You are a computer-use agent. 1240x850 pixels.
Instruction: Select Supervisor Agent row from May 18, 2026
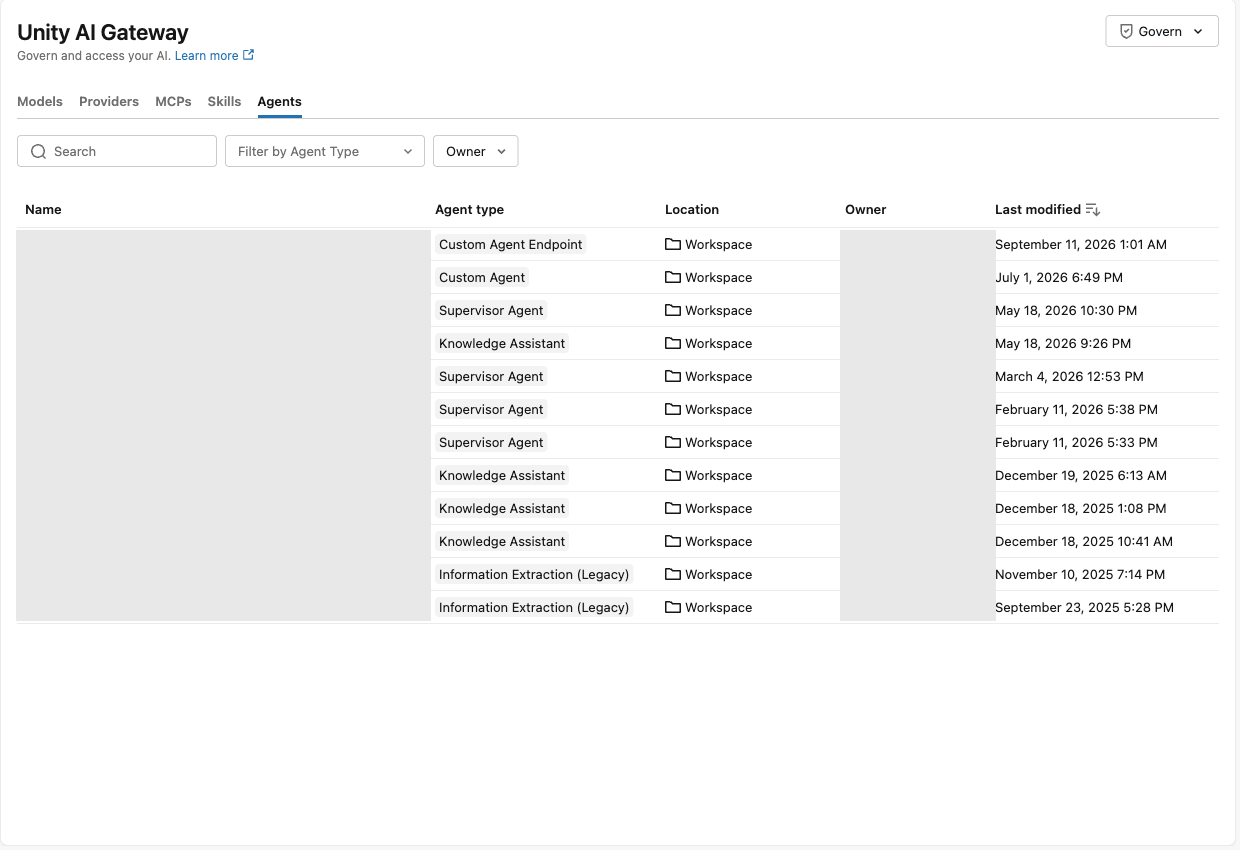617,310
